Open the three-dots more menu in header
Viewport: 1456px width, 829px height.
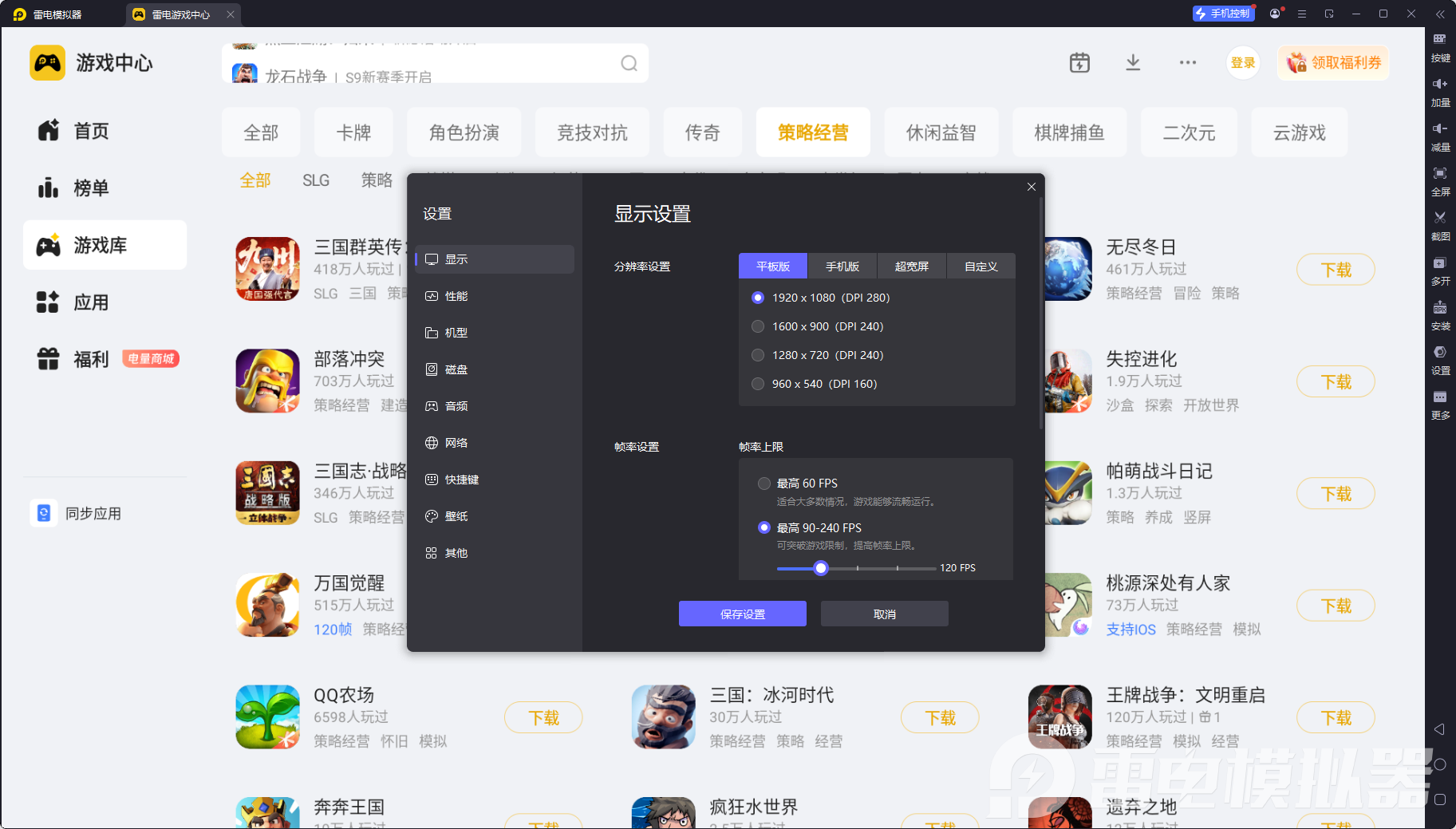(x=1187, y=63)
